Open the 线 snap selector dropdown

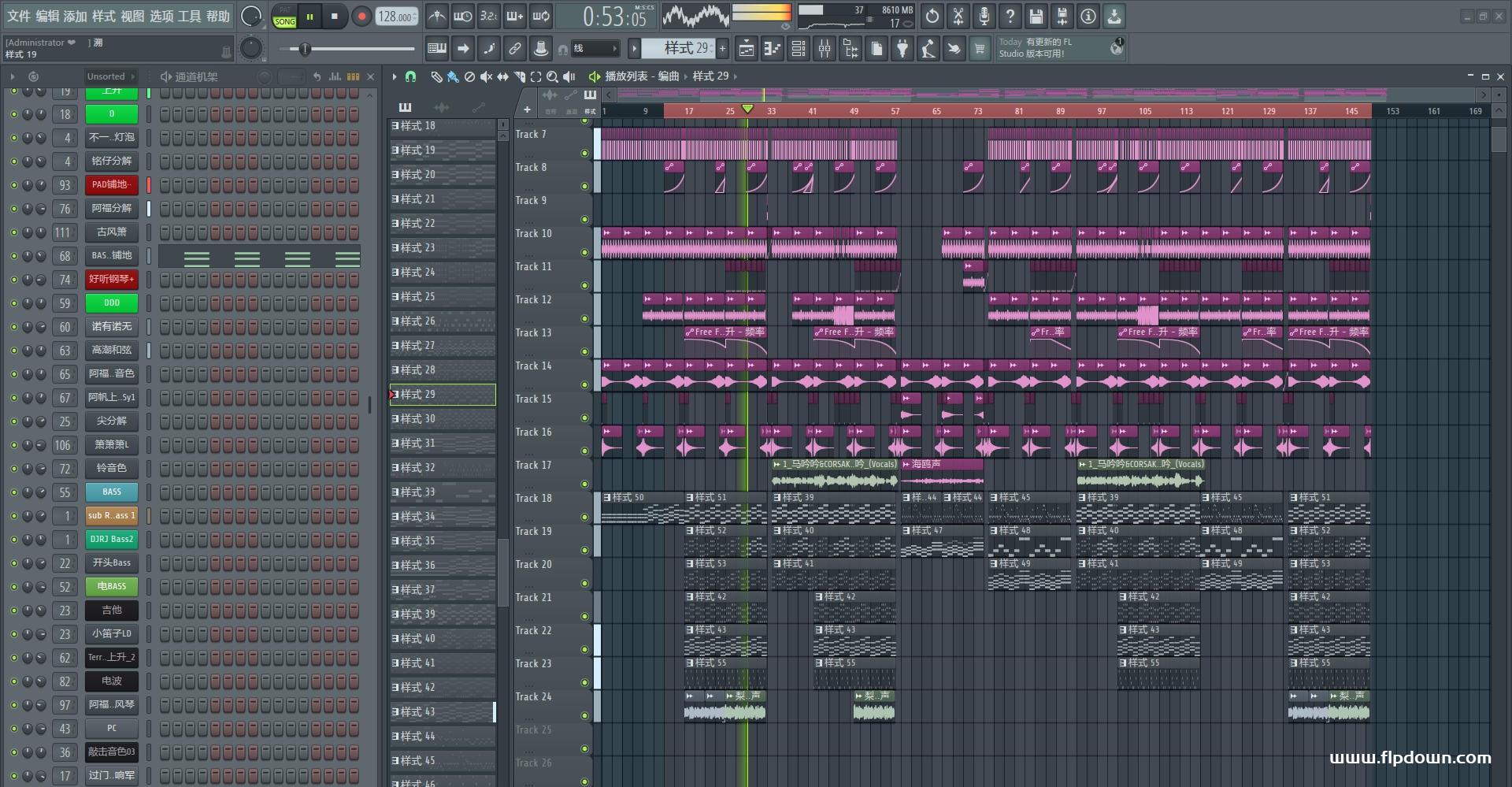click(595, 49)
